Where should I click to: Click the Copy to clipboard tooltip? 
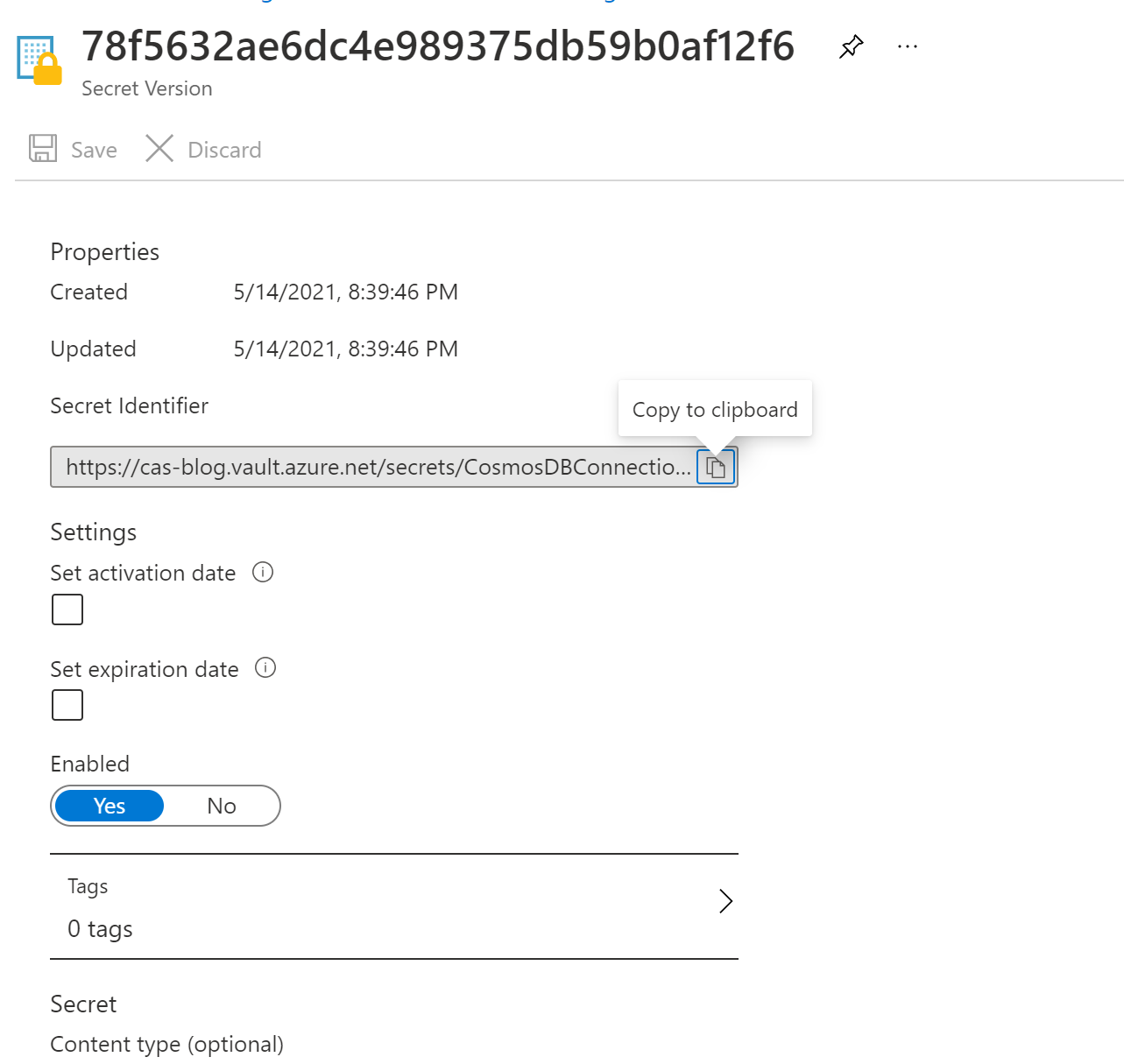tap(715, 409)
